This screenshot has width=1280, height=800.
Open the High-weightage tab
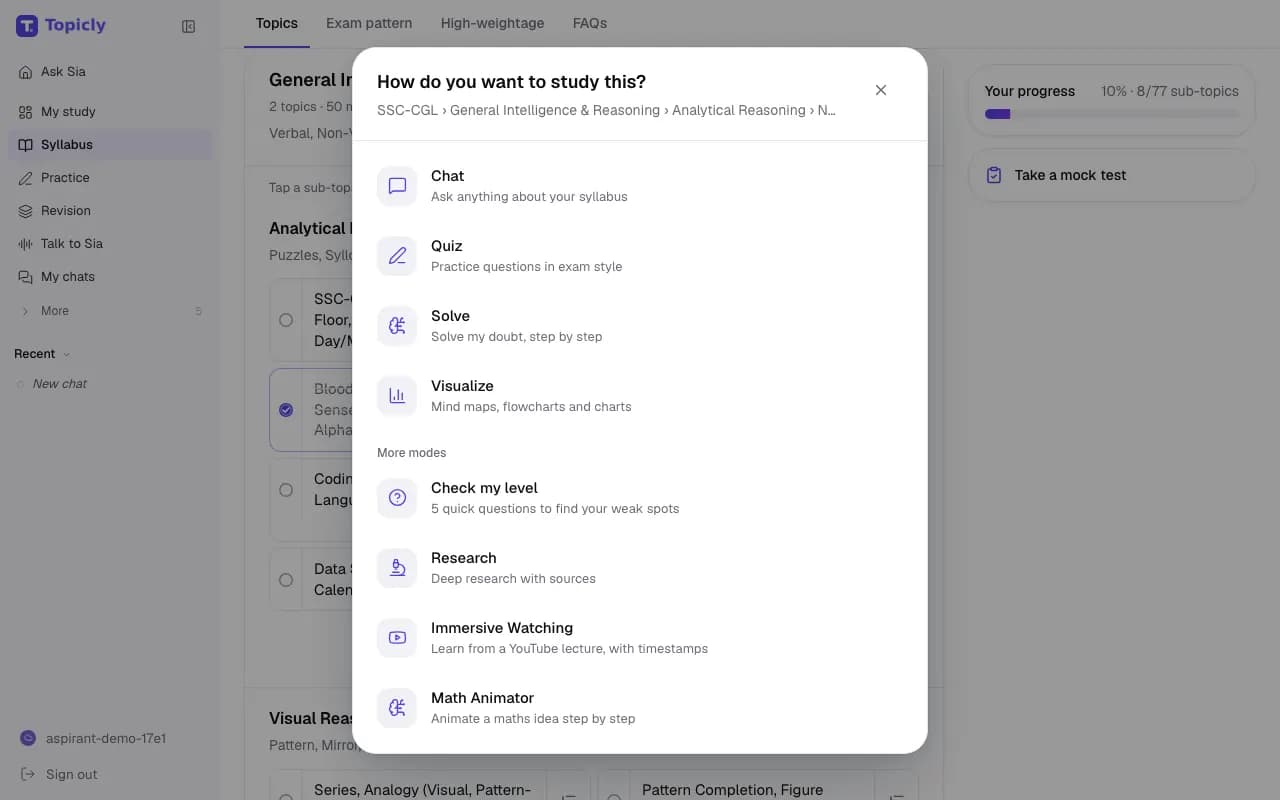(492, 23)
